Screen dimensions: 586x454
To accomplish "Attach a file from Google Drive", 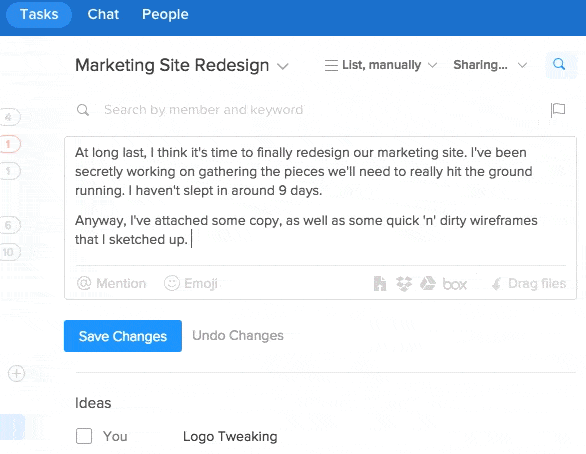I will coord(428,284).
